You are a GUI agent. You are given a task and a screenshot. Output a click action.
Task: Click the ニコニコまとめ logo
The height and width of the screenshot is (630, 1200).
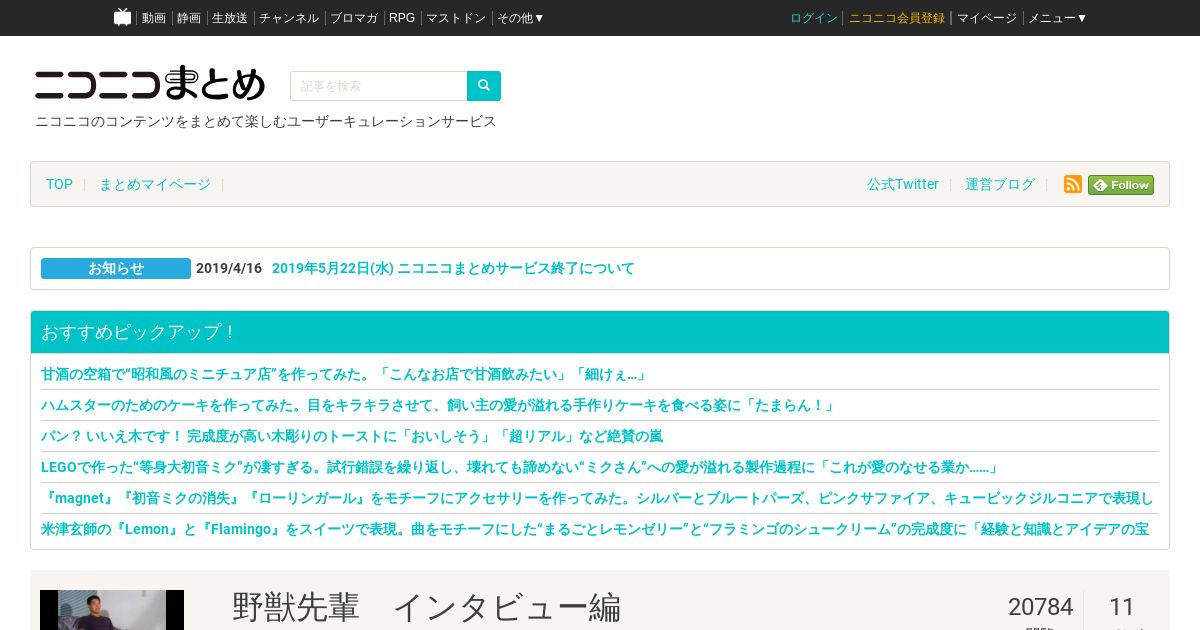click(x=150, y=84)
